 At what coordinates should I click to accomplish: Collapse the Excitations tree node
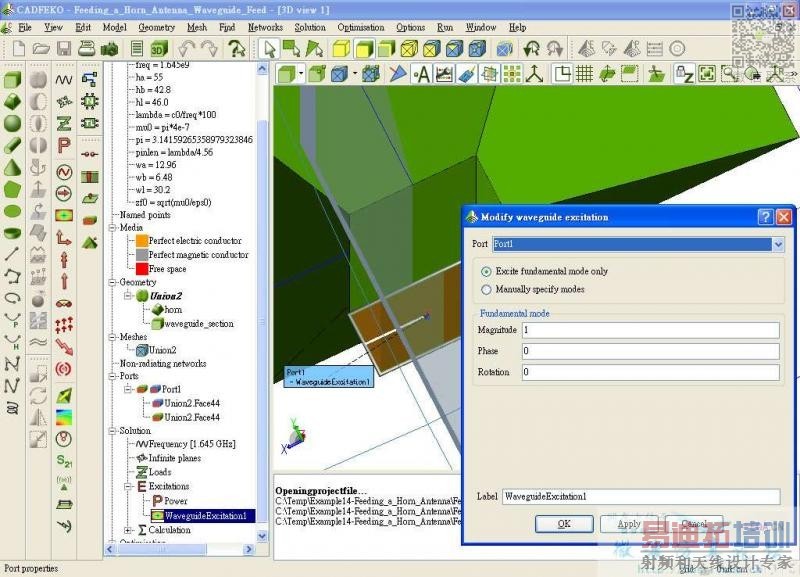[128, 486]
